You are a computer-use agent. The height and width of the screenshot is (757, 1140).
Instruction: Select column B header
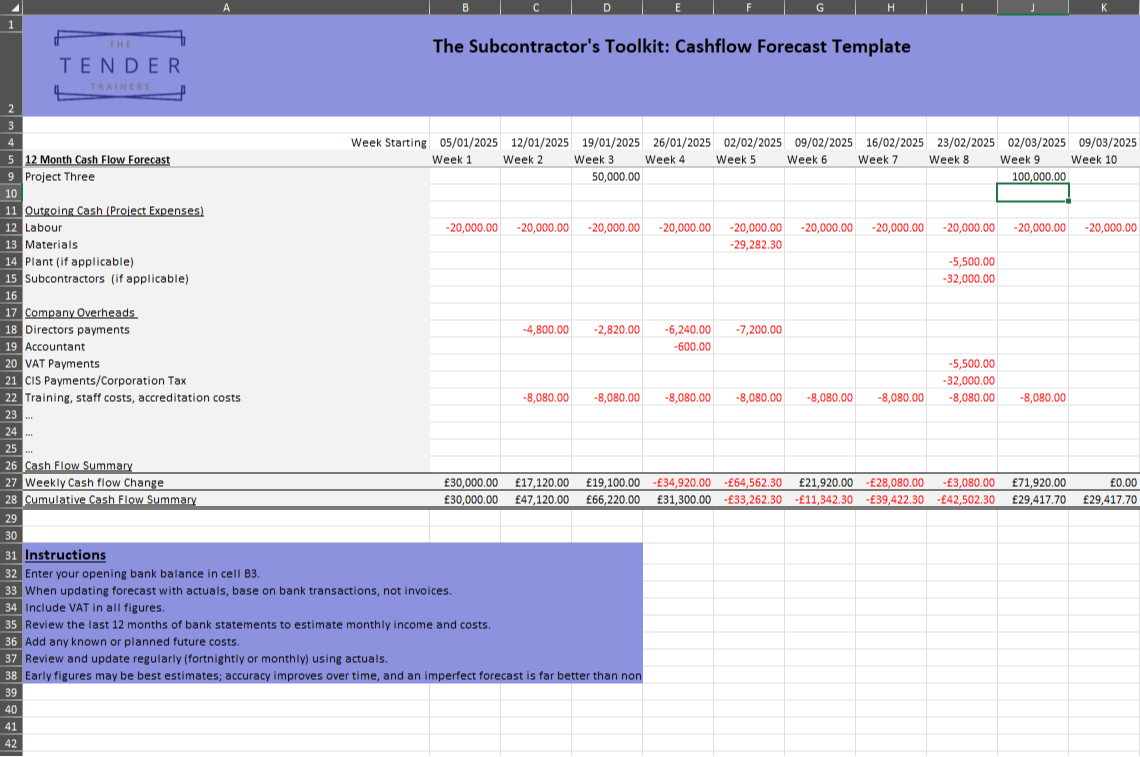coord(464,7)
